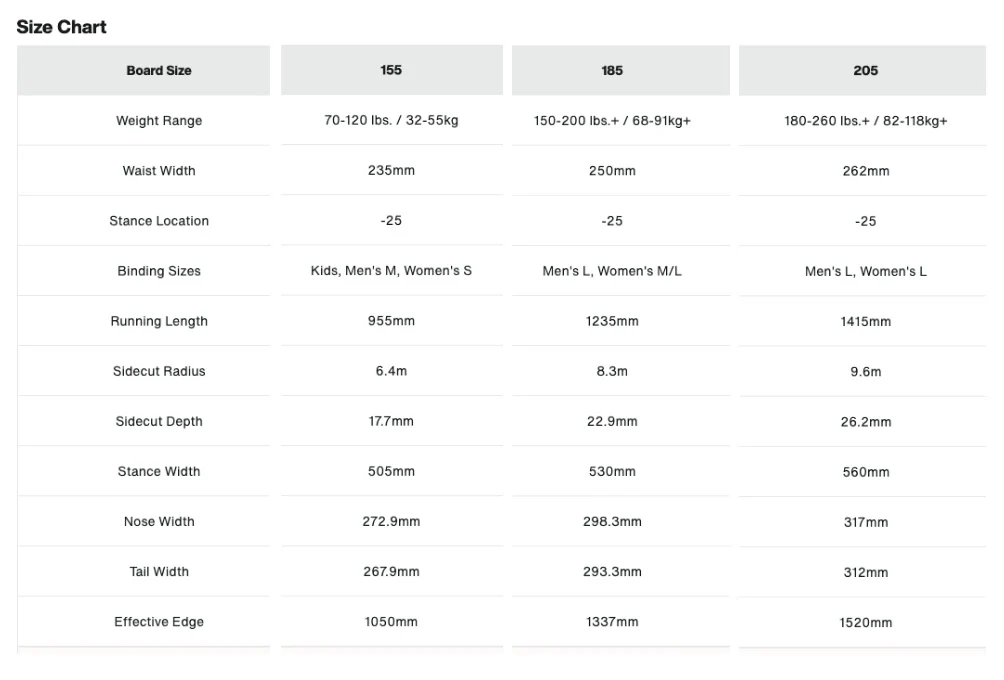Select the Running Length row label
The image size is (1004, 680).
click(x=159, y=321)
